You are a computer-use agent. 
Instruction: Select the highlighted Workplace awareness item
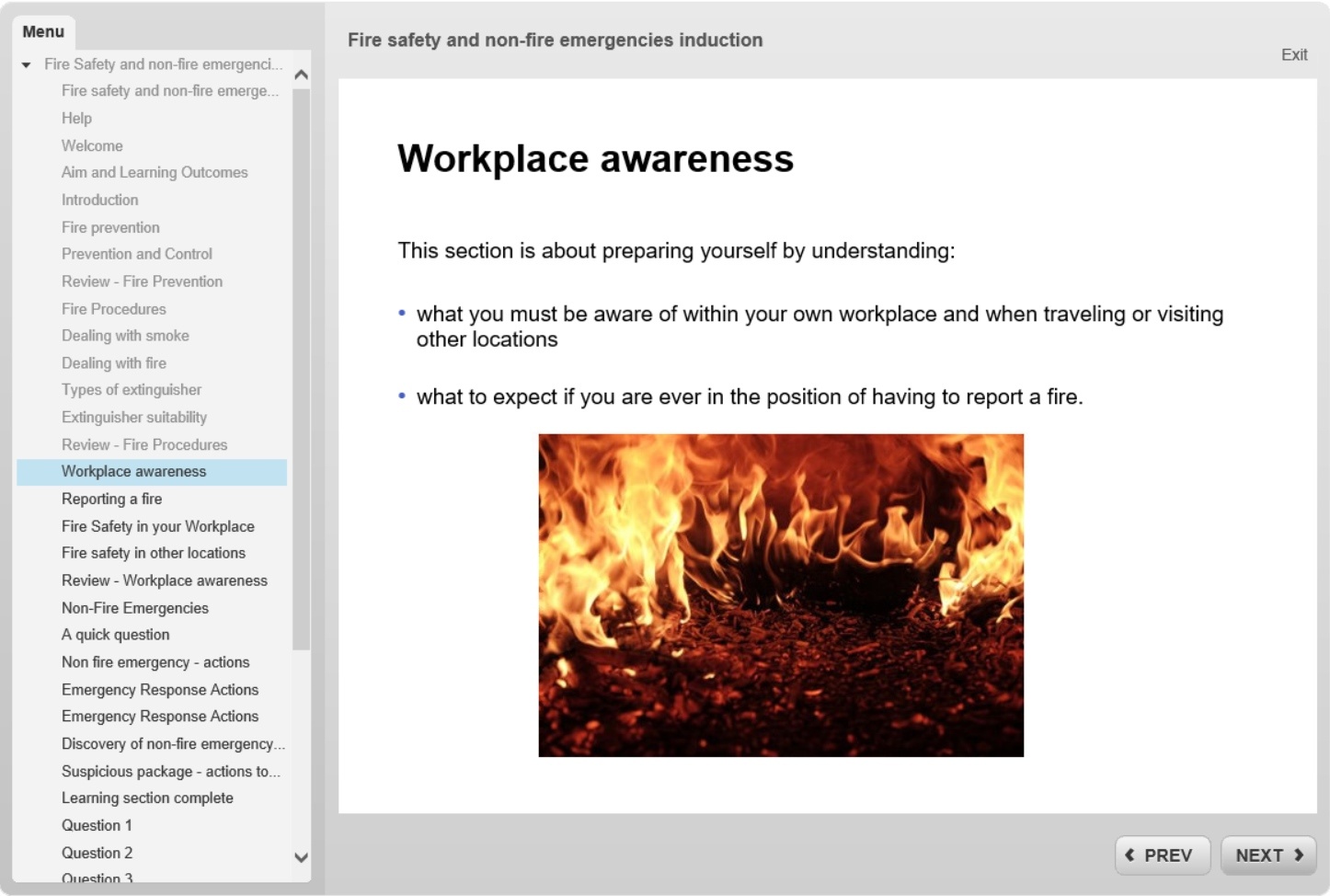(x=133, y=472)
